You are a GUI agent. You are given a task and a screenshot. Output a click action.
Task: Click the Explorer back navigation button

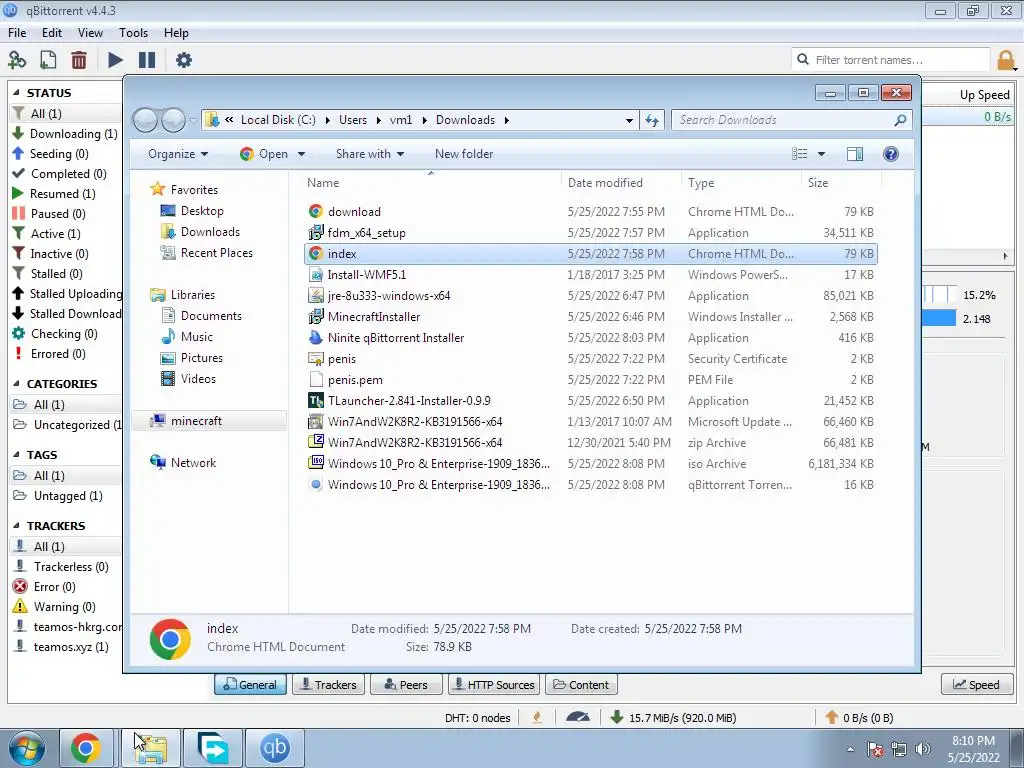coord(145,120)
